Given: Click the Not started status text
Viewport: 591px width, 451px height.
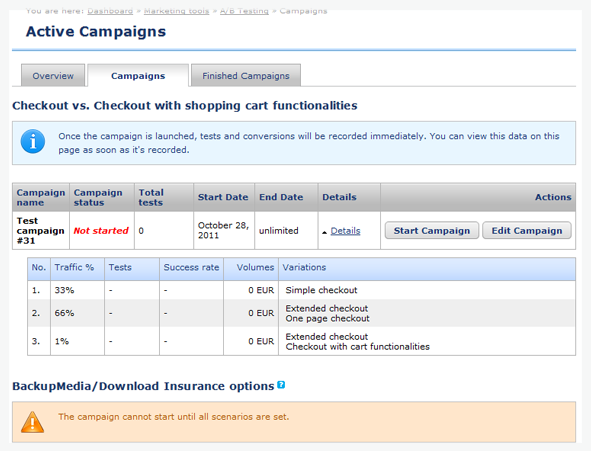Looking at the screenshot, I should [101, 231].
